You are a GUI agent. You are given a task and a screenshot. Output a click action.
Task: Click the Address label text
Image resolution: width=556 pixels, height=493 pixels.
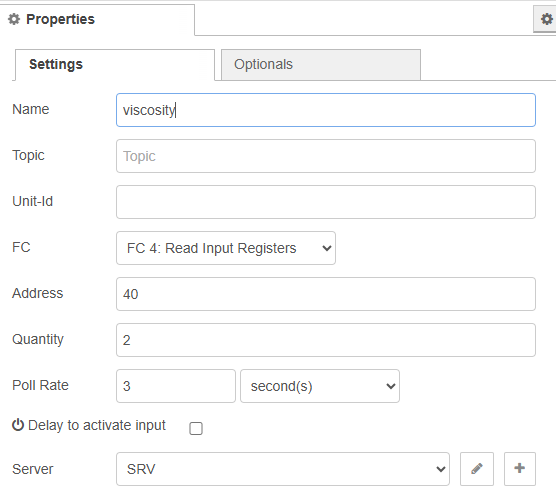coord(38,293)
